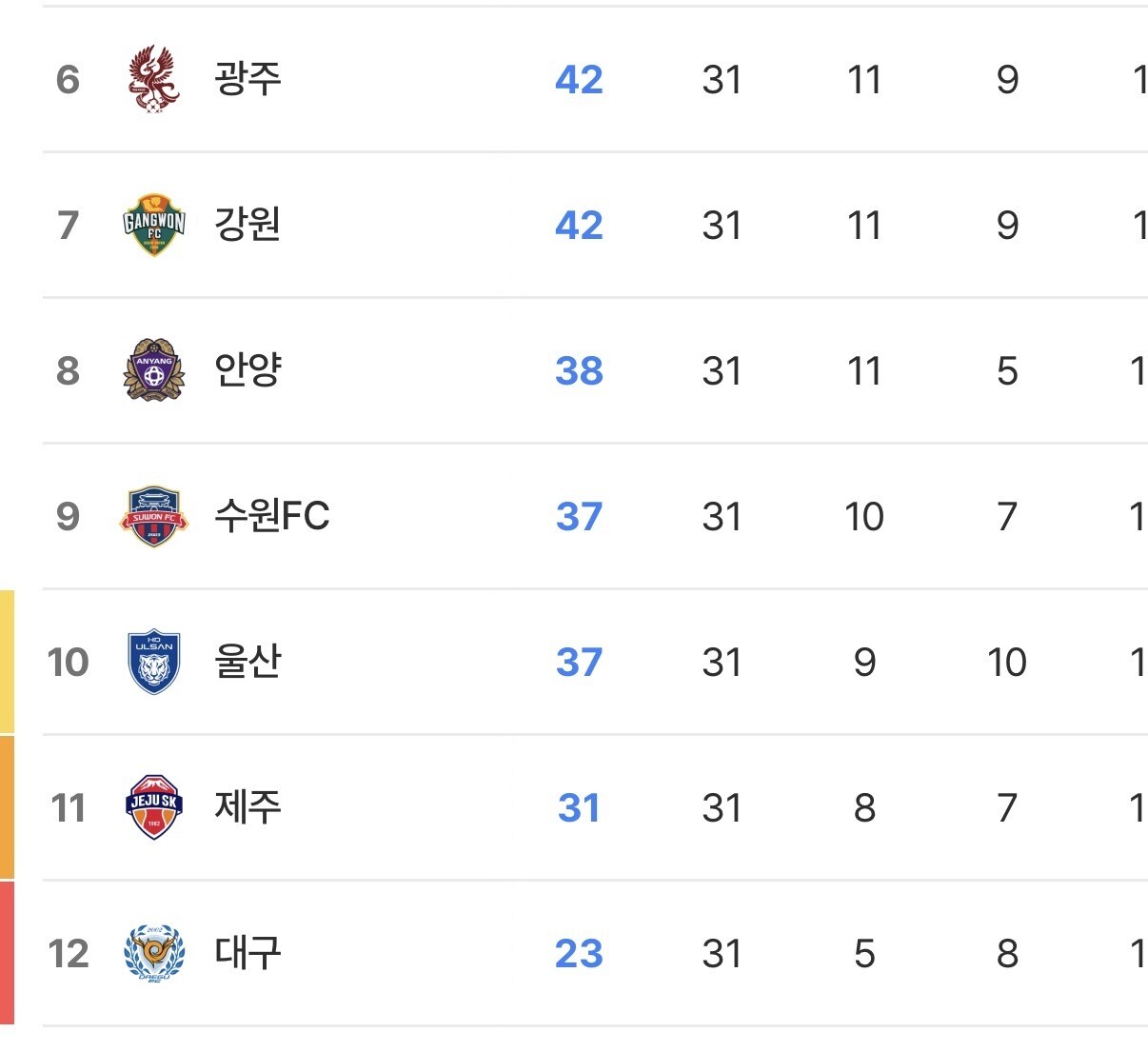Select team name 제주
Viewport: 1148px width, 1052px height.
click(247, 807)
